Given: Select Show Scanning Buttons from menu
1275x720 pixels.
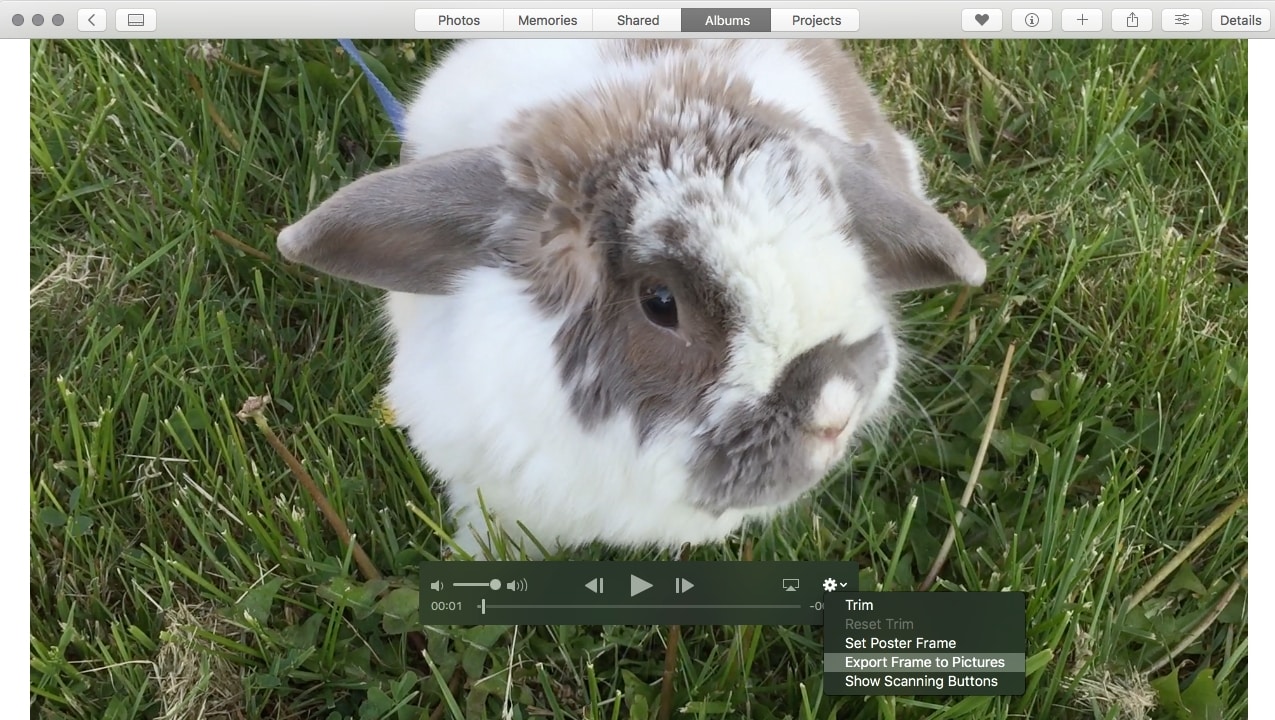Looking at the screenshot, I should point(922,681).
